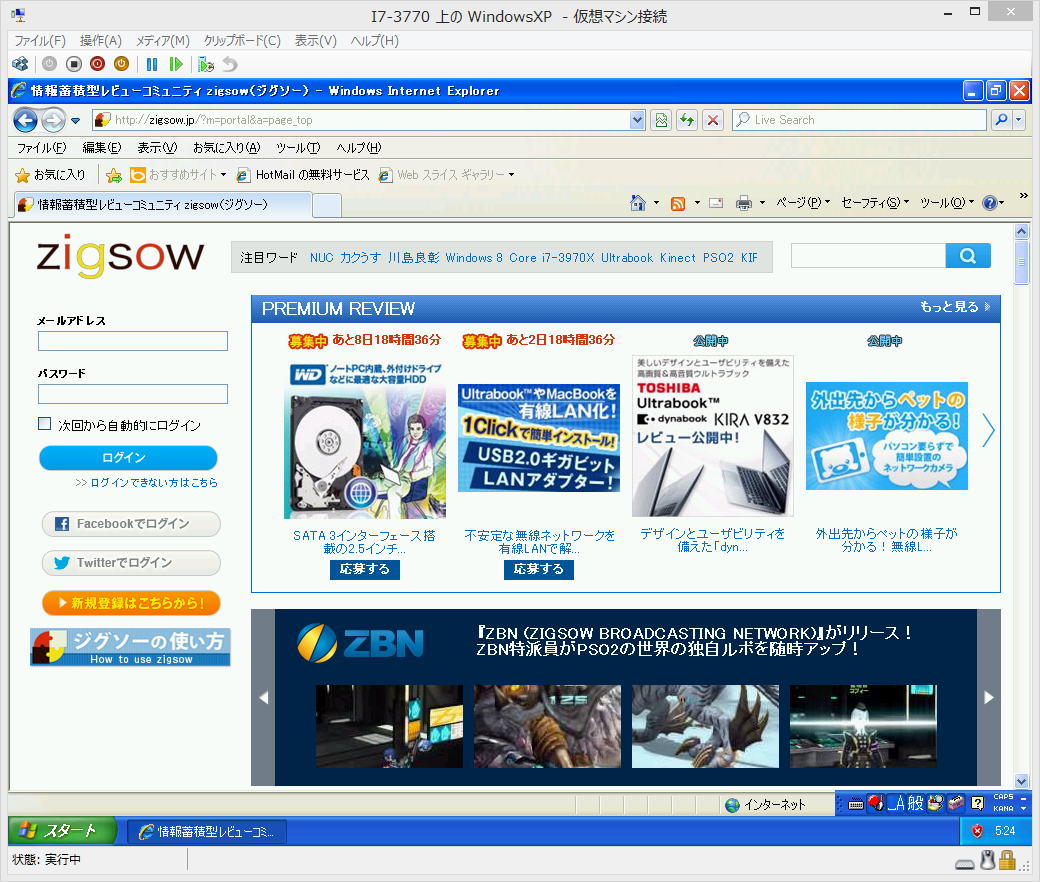The image size is (1040, 882).
Task: Click the Ctrl+Alt+Del icon in VM toolbar
Action: pos(21,64)
